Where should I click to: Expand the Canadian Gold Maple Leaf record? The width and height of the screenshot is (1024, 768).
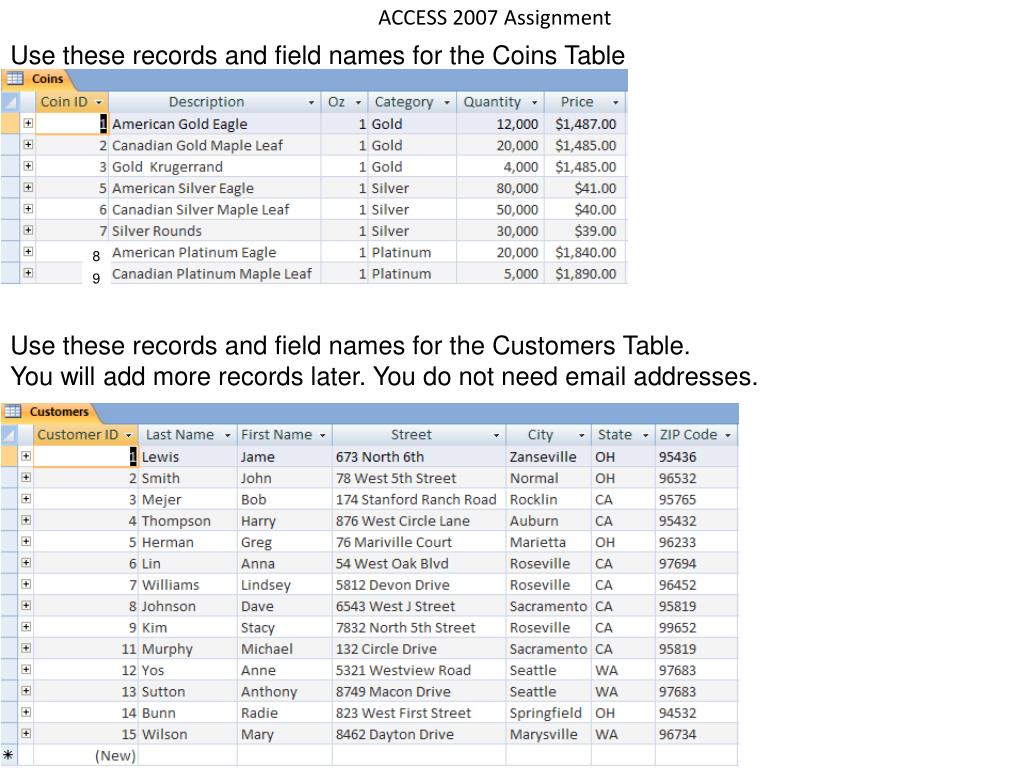pyautogui.click(x=28, y=144)
